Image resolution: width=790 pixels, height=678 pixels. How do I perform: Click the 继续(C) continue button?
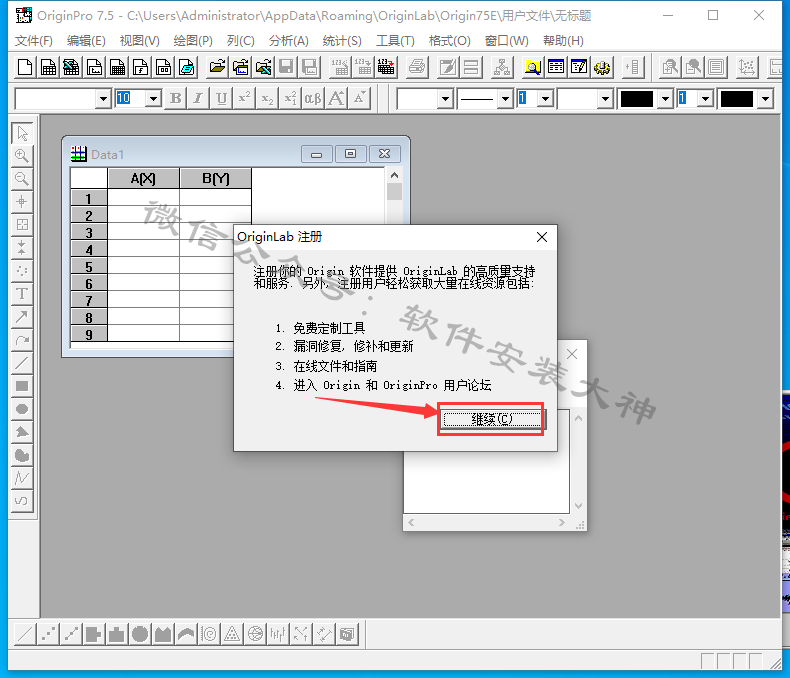491,419
